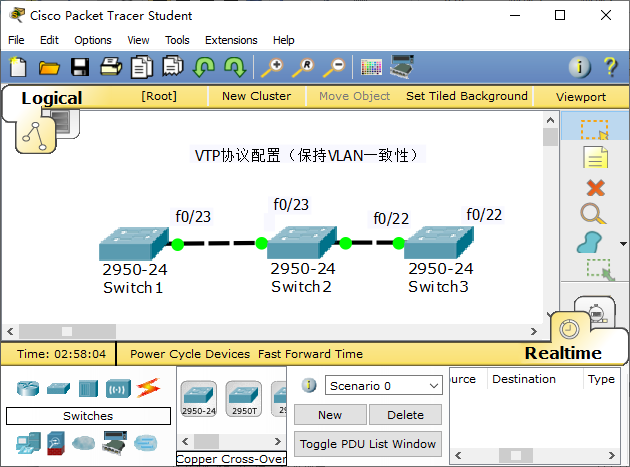The width and height of the screenshot is (630, 467).
Task: Choose the Security firewall device category
Action: pyautogui.click(x=55, y=443)
